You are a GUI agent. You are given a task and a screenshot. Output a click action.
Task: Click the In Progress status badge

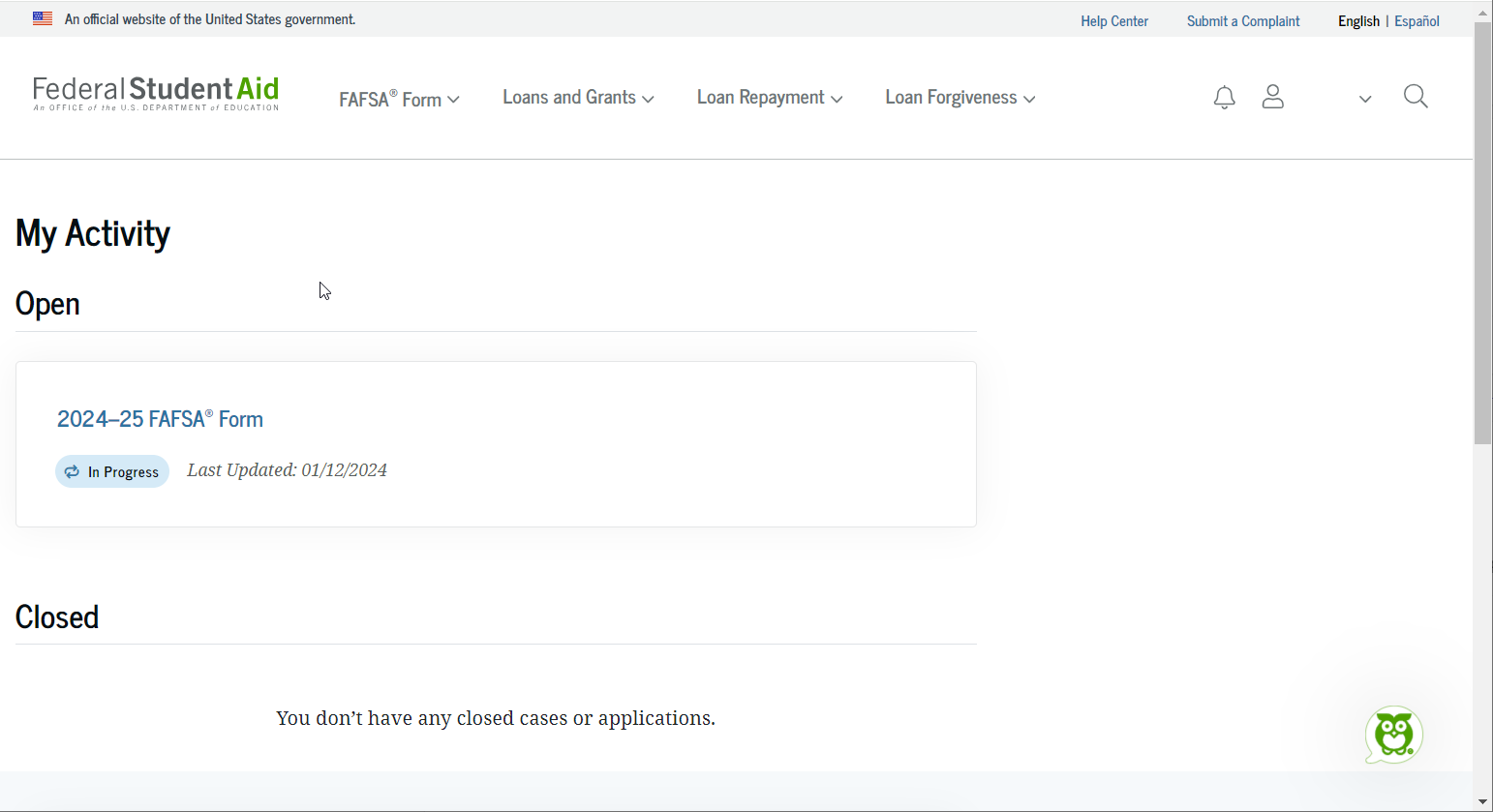[112, 471]
